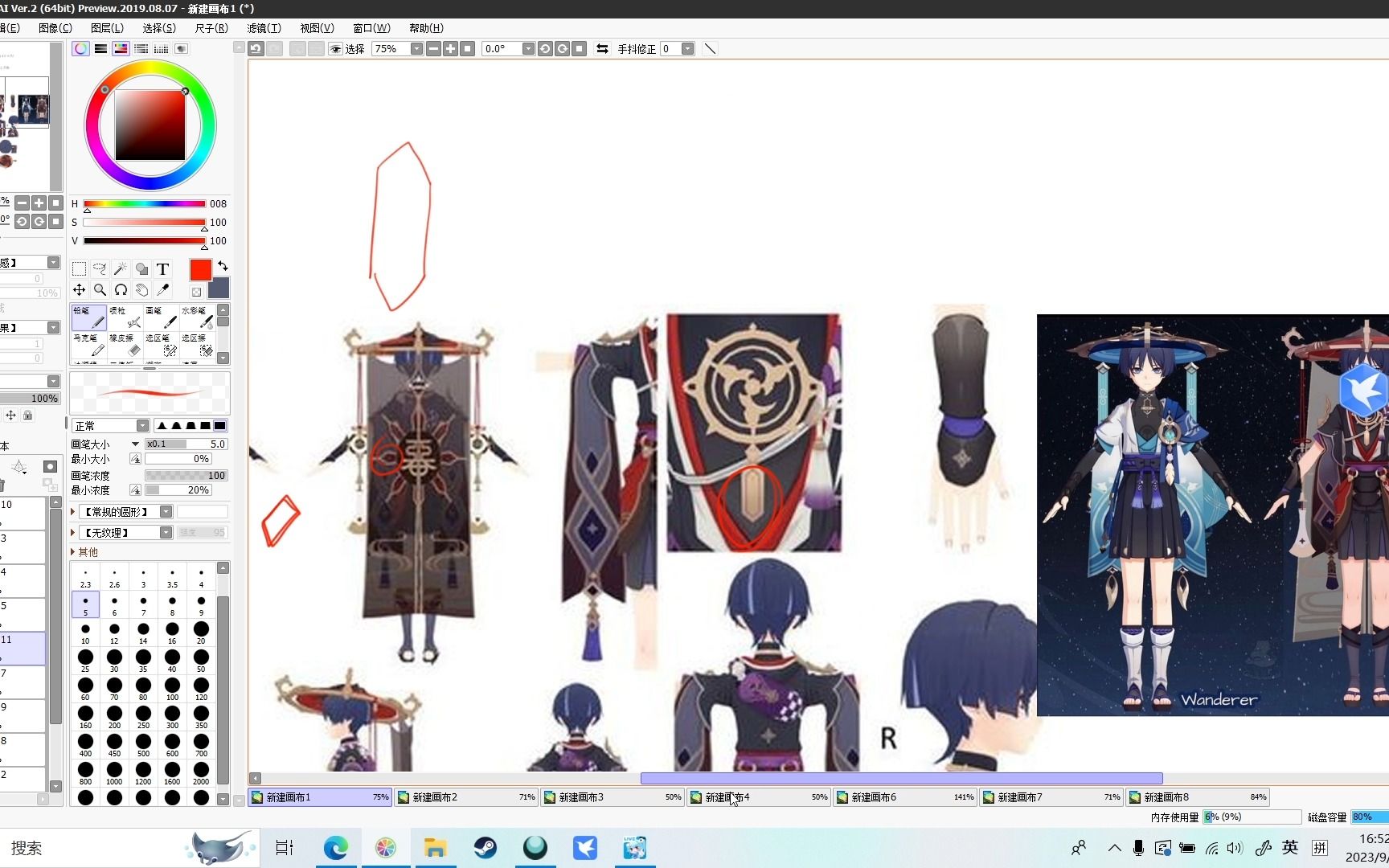Screen dimensions: 1389x868
Task: Switch to 新建画布8 canvas tab
Action: point(1198,796)
